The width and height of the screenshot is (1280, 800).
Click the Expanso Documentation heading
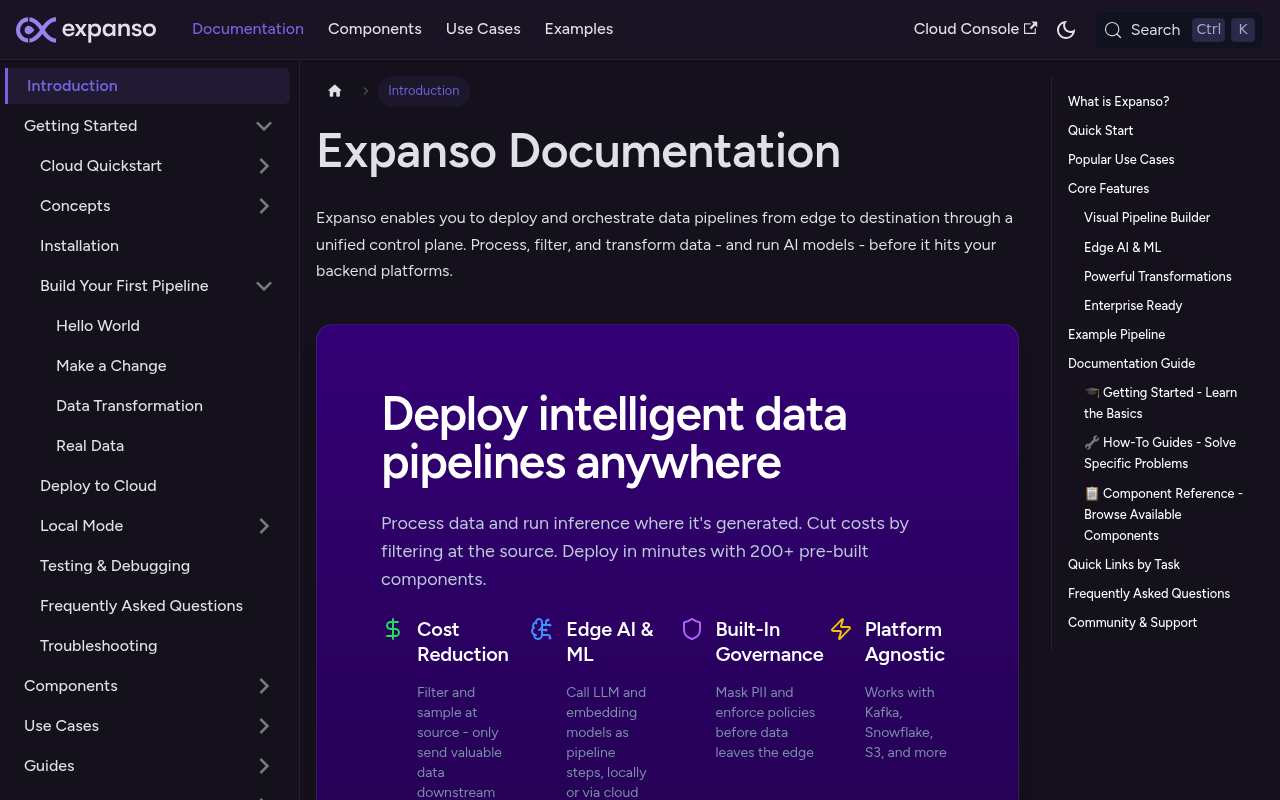[578, 151]
